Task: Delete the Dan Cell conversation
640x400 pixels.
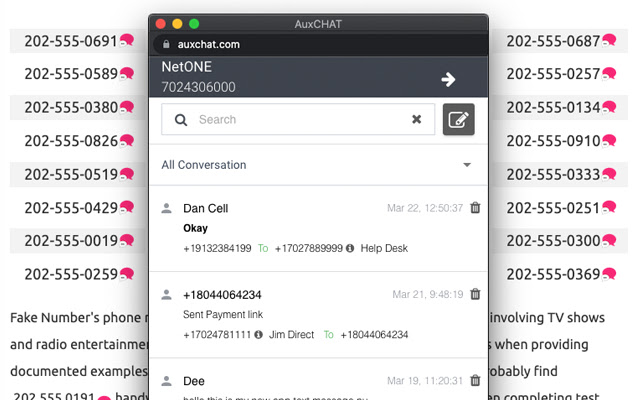Action: point(475,208)
